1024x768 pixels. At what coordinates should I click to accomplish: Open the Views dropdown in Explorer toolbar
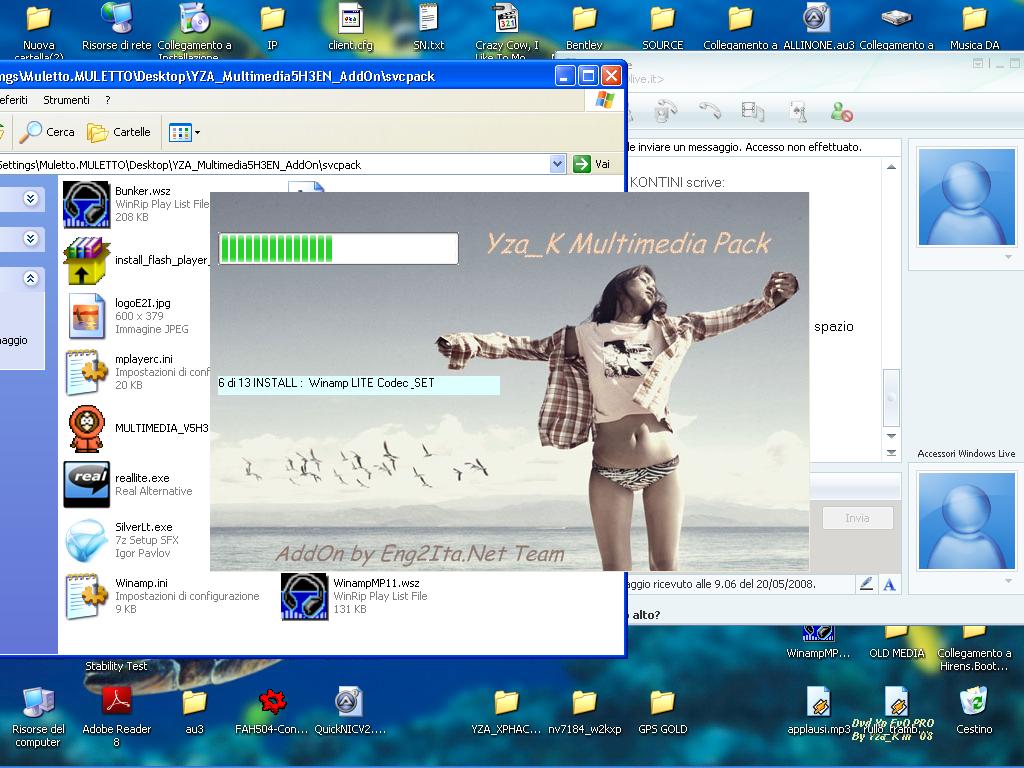tap(185, 132)
